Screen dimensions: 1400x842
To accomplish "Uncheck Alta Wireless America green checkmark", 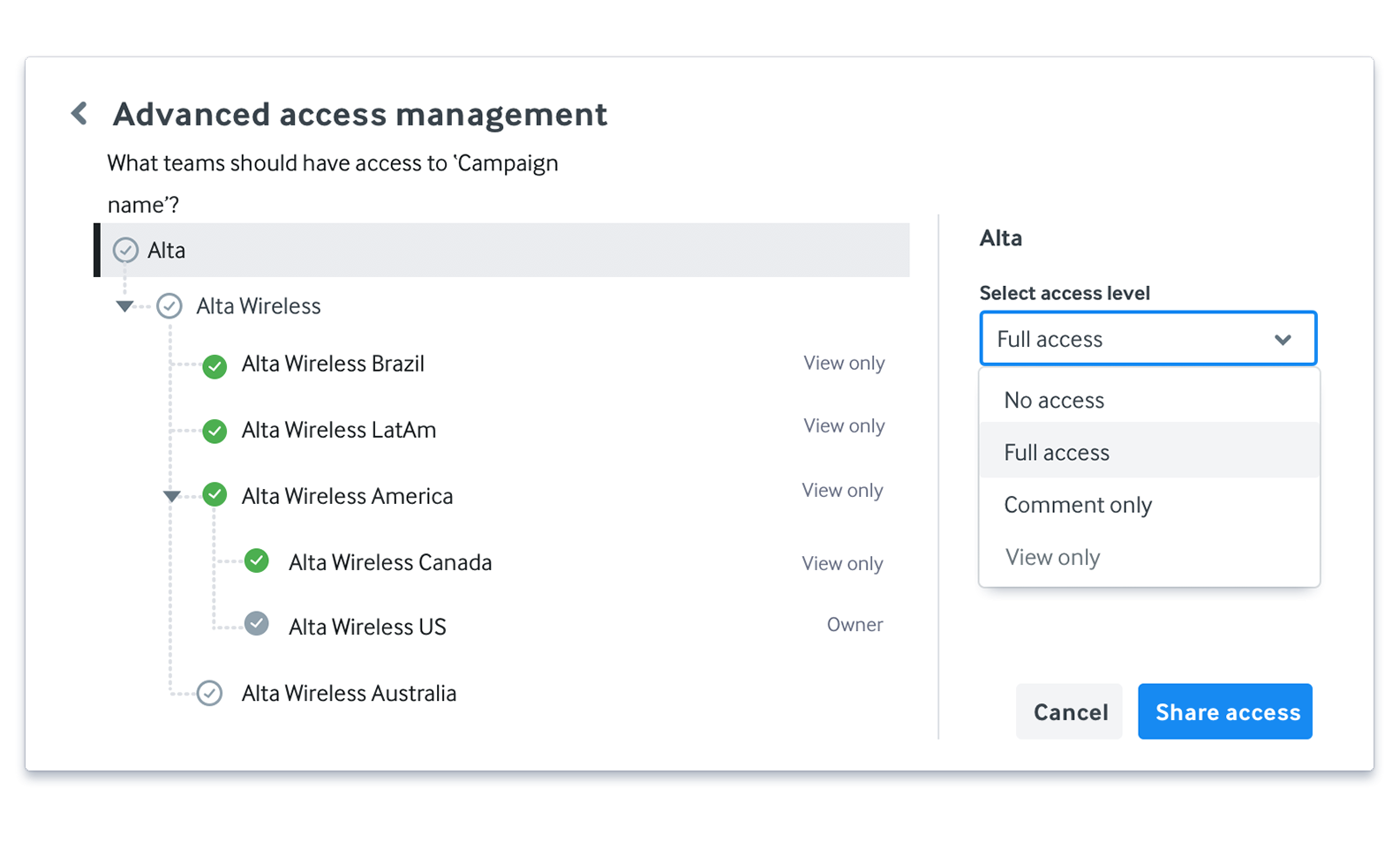I will pyautogui.click(x=215, y=494).
